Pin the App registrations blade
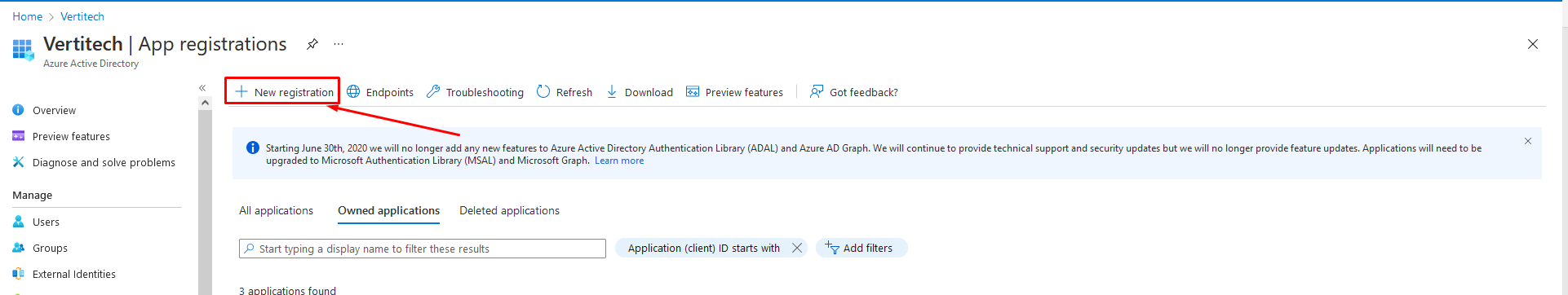 coord(312,44)
